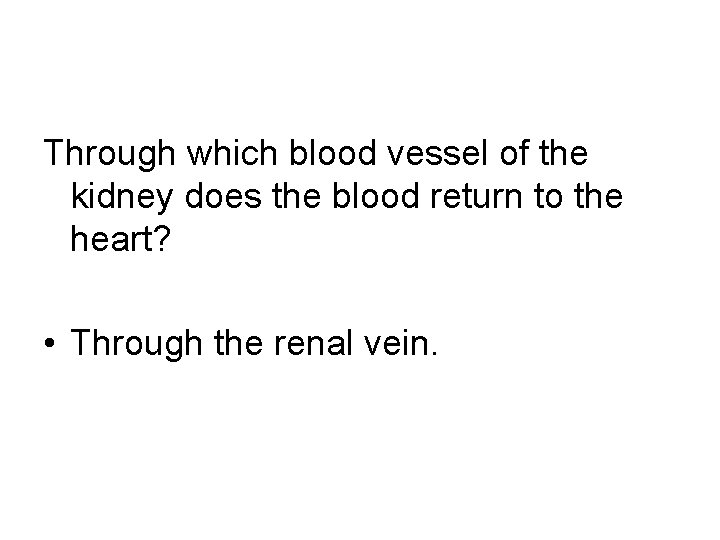Click the word 'does' in the question
Image resolution: width=720 pixels, height=540 pixels.
pos(223,196)
